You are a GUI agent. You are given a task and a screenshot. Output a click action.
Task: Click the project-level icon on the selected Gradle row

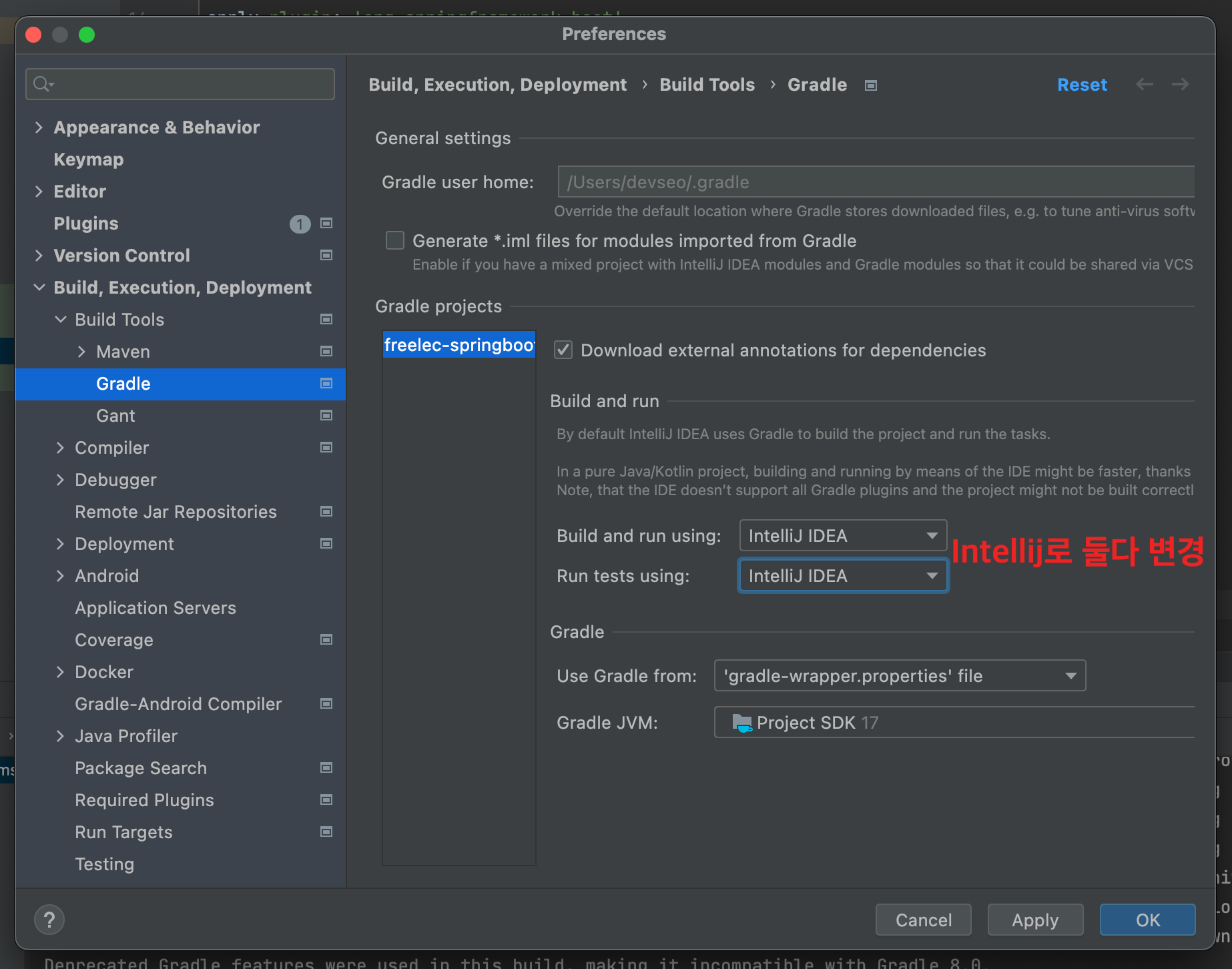[326, 383]
